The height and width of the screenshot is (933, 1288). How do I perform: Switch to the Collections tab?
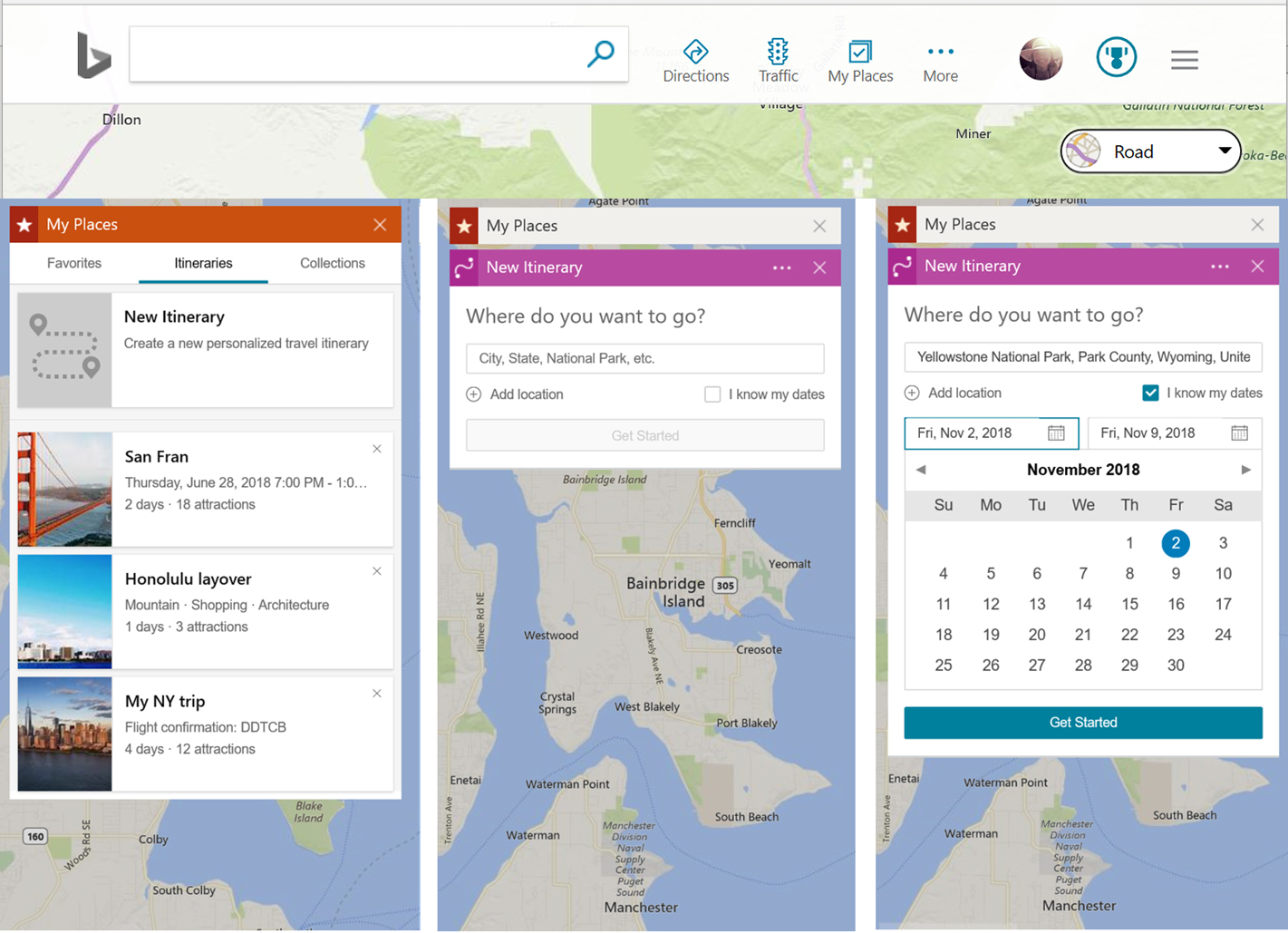tap(332, 263)
